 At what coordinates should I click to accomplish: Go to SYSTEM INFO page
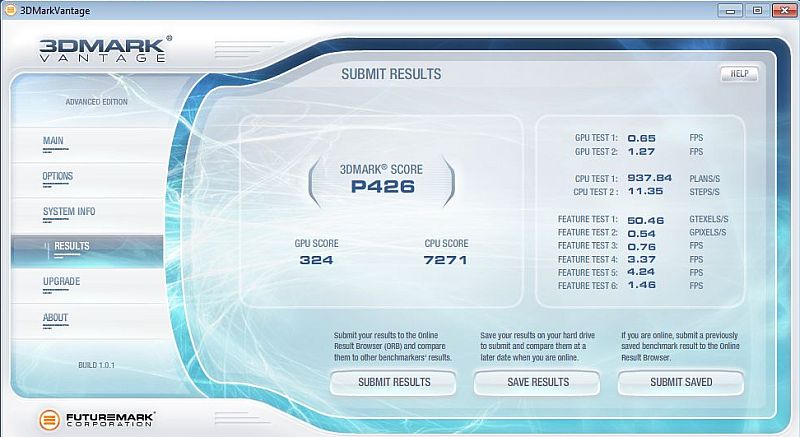coord(69,212)
